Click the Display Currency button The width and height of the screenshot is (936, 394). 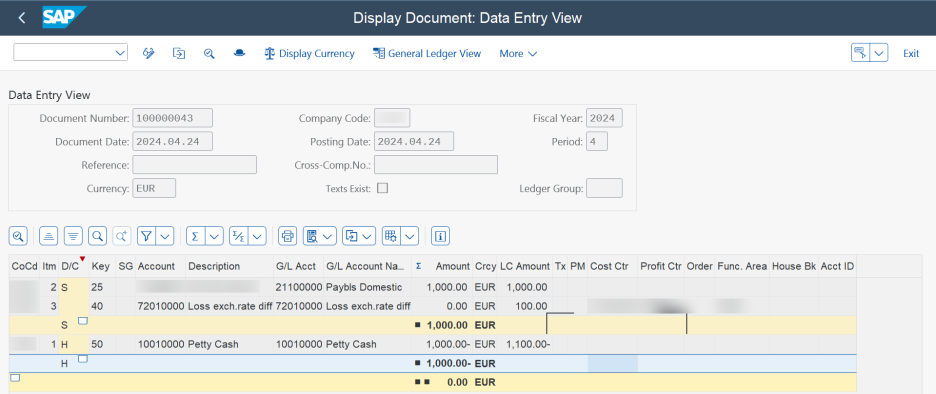(x=309, y=53)
